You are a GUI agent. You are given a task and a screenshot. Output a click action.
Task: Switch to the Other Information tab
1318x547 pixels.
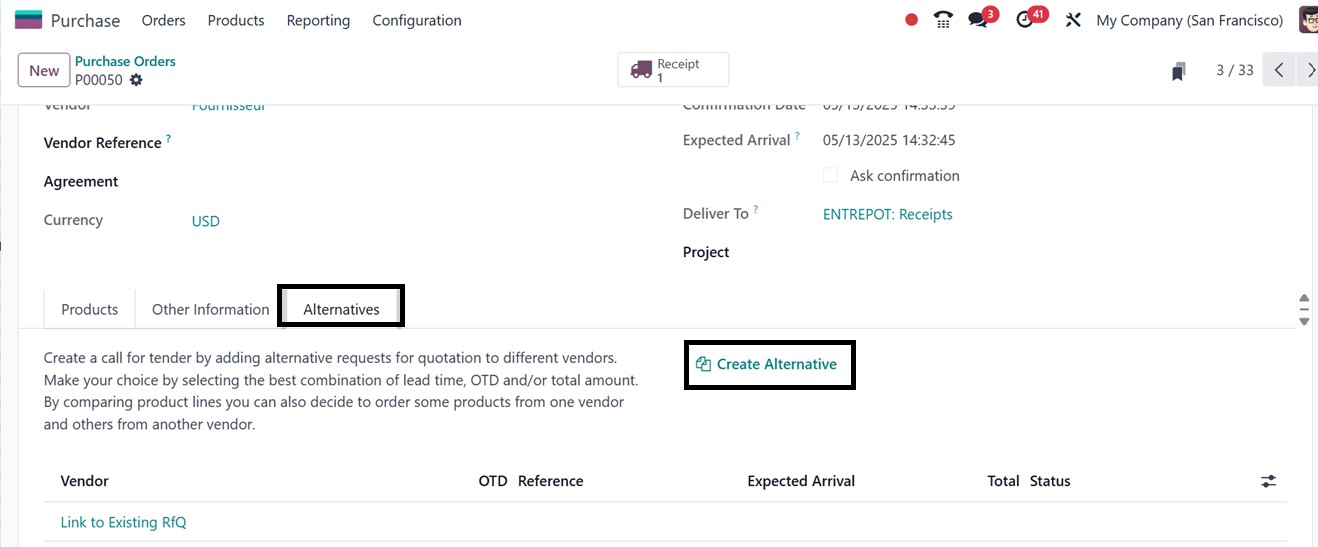[x=210, y=310]
